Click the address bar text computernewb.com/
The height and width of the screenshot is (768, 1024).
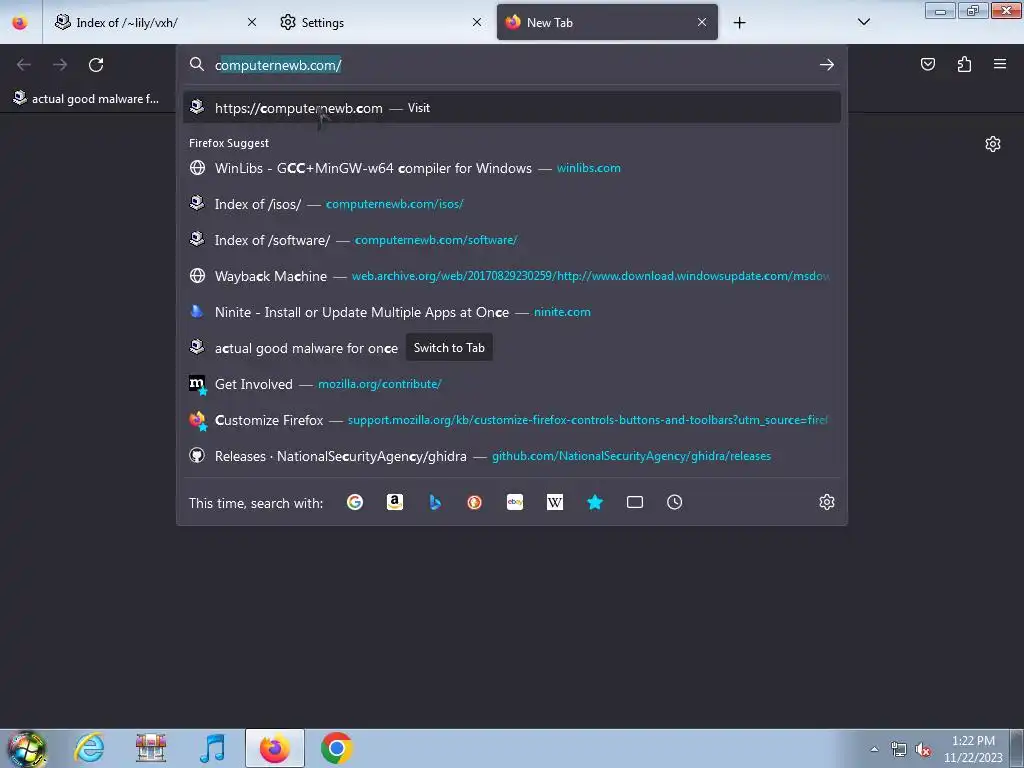[x=278, y=65]
